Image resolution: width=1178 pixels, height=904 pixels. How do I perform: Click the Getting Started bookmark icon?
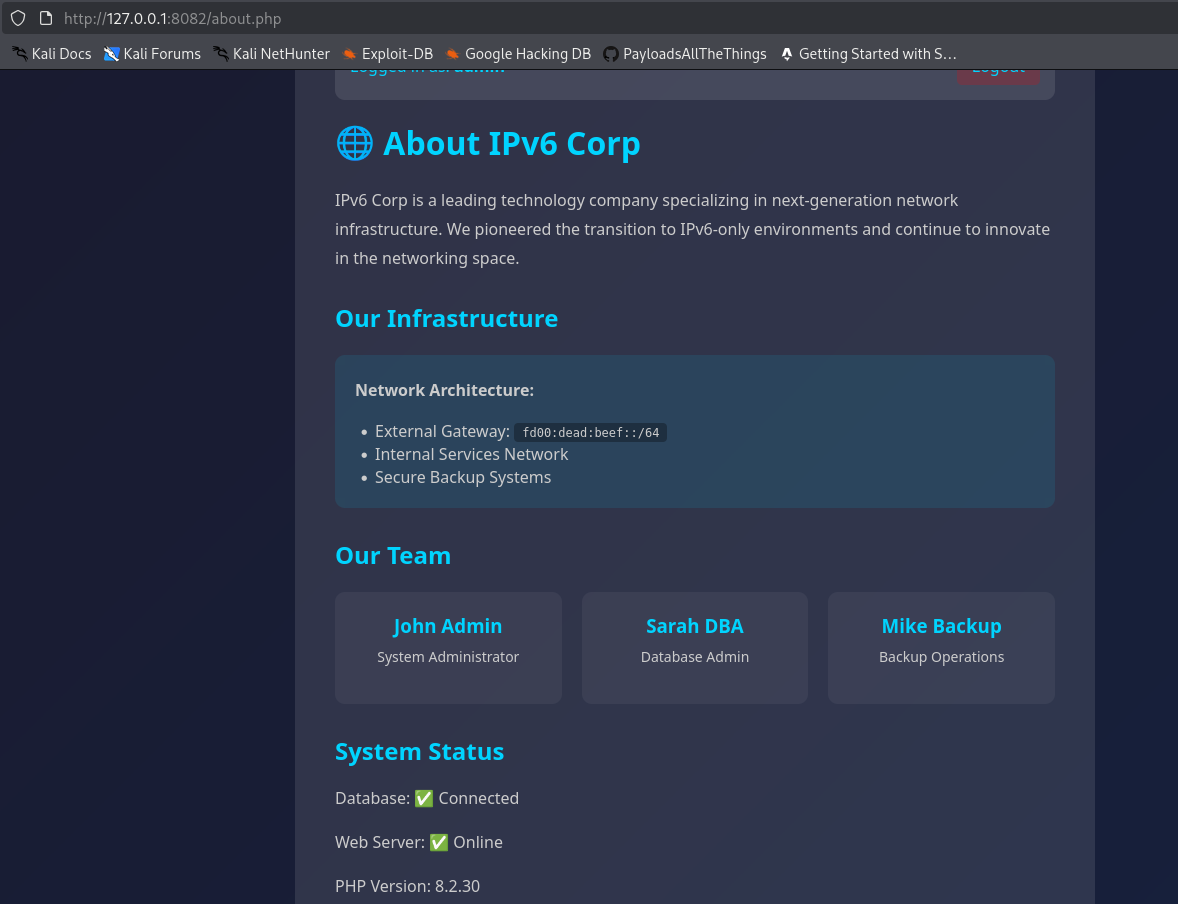tap(787, 54)
